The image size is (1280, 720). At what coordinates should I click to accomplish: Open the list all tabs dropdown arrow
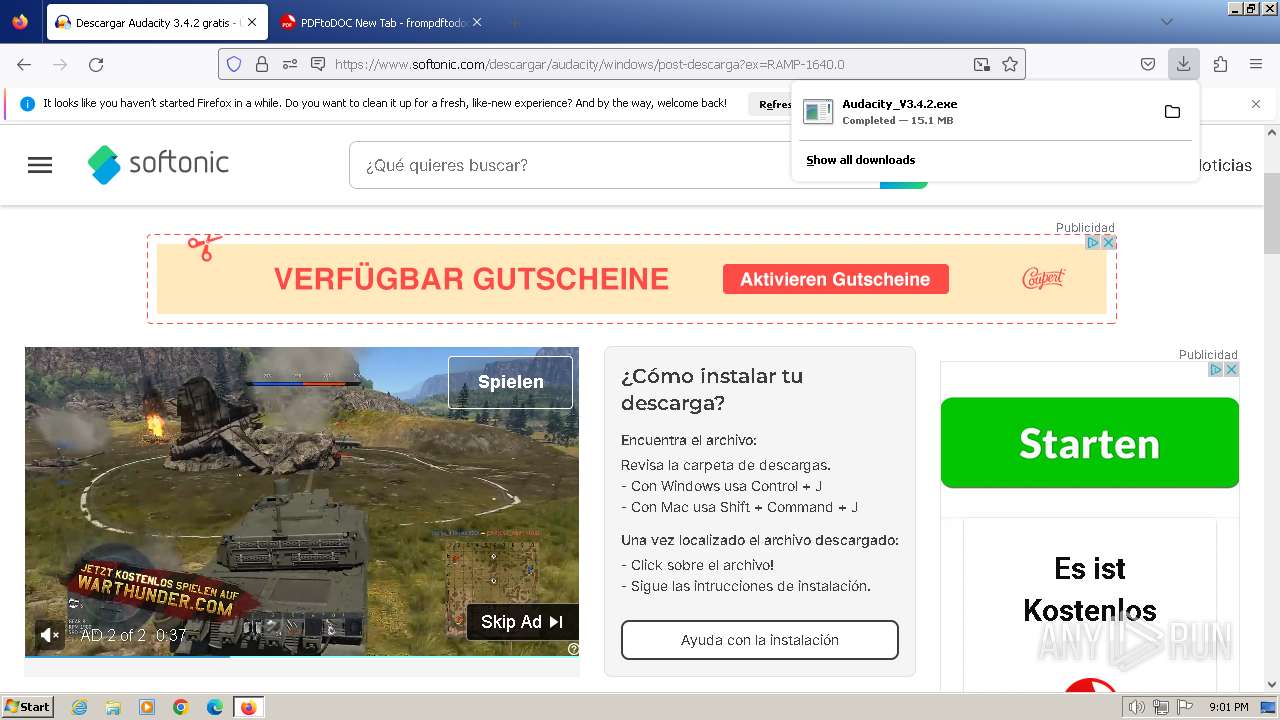[1167, 22]
